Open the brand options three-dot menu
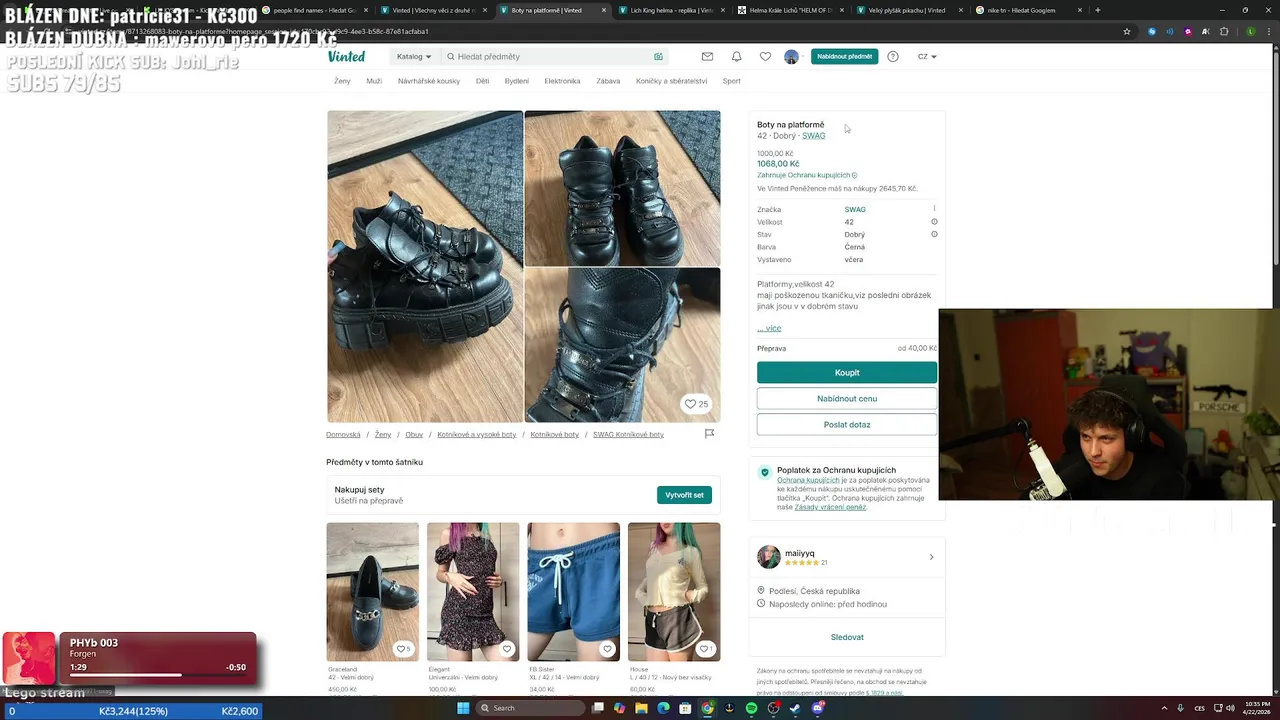 pos(934,209)
